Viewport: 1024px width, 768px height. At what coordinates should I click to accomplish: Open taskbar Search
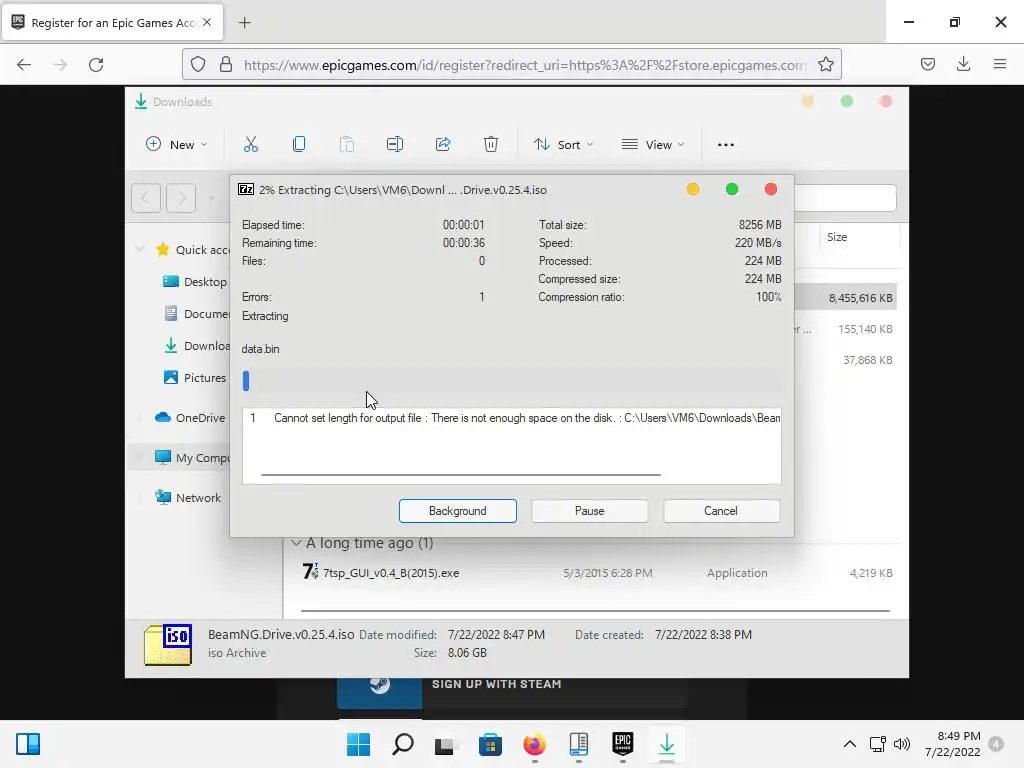click(x=403, y=744)
